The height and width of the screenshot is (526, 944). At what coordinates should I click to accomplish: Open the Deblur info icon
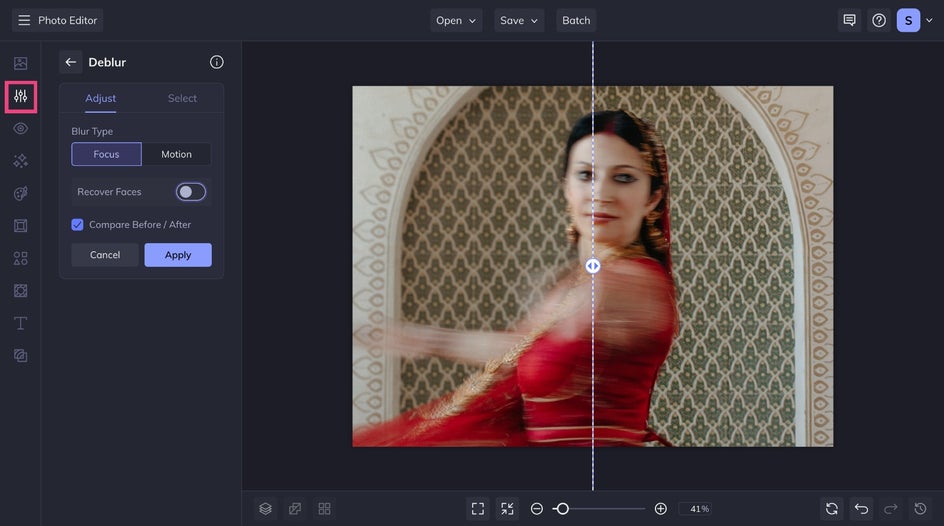tap(216, 62)
